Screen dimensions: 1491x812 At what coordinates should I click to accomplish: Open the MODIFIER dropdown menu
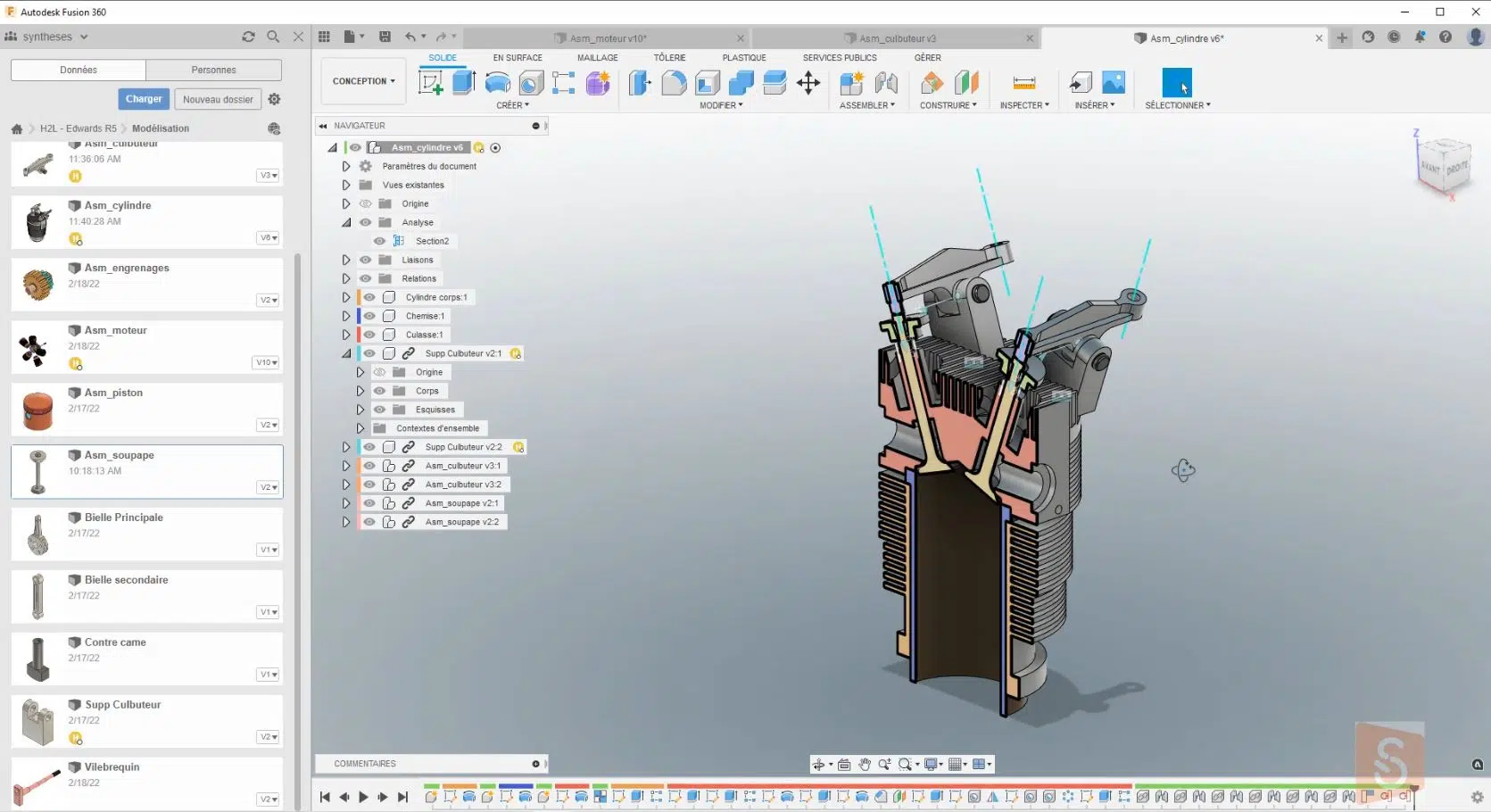pos(721,105)
